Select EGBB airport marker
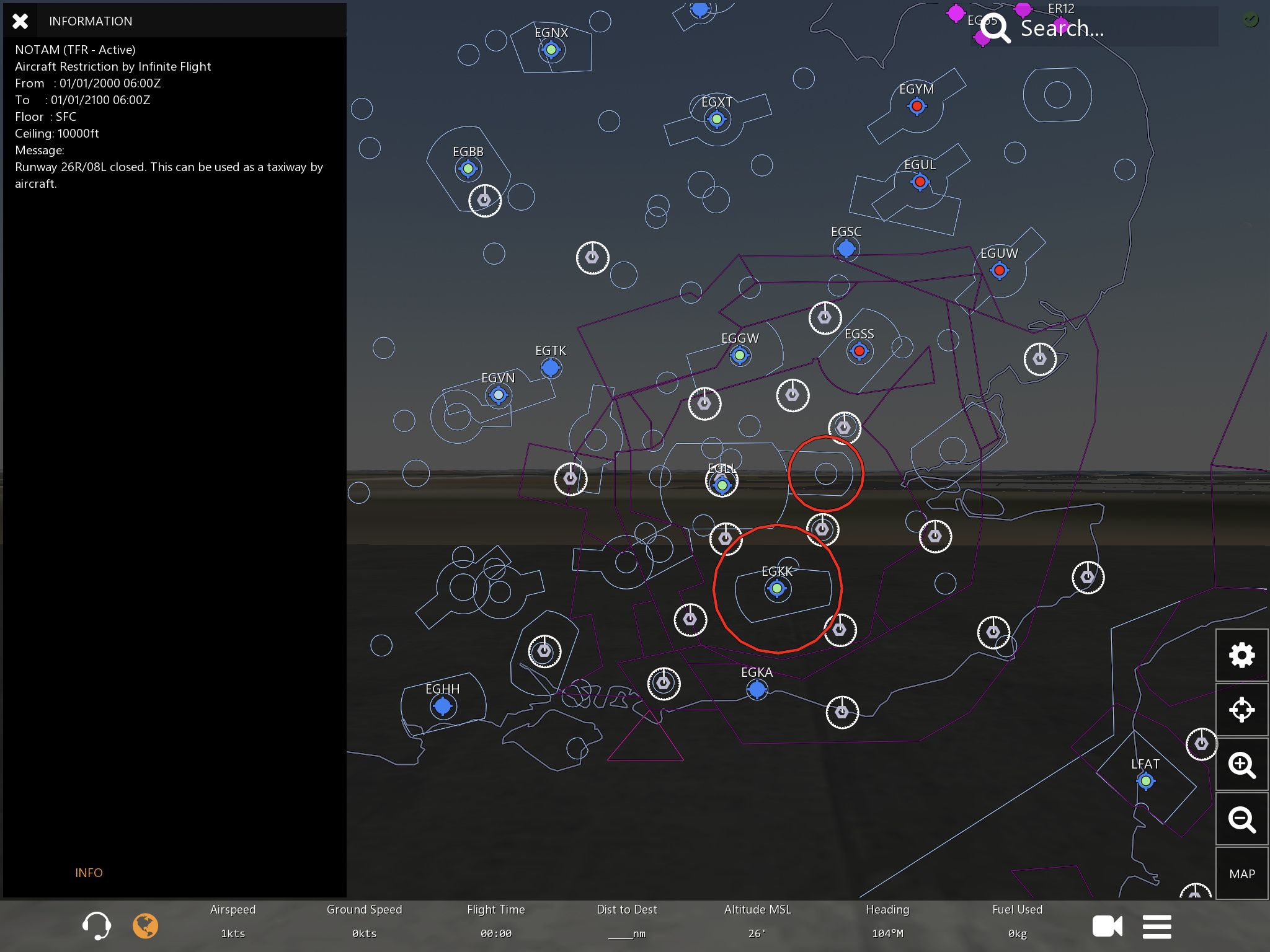Viewport: 1270px width, 952px height. (468, 169)
